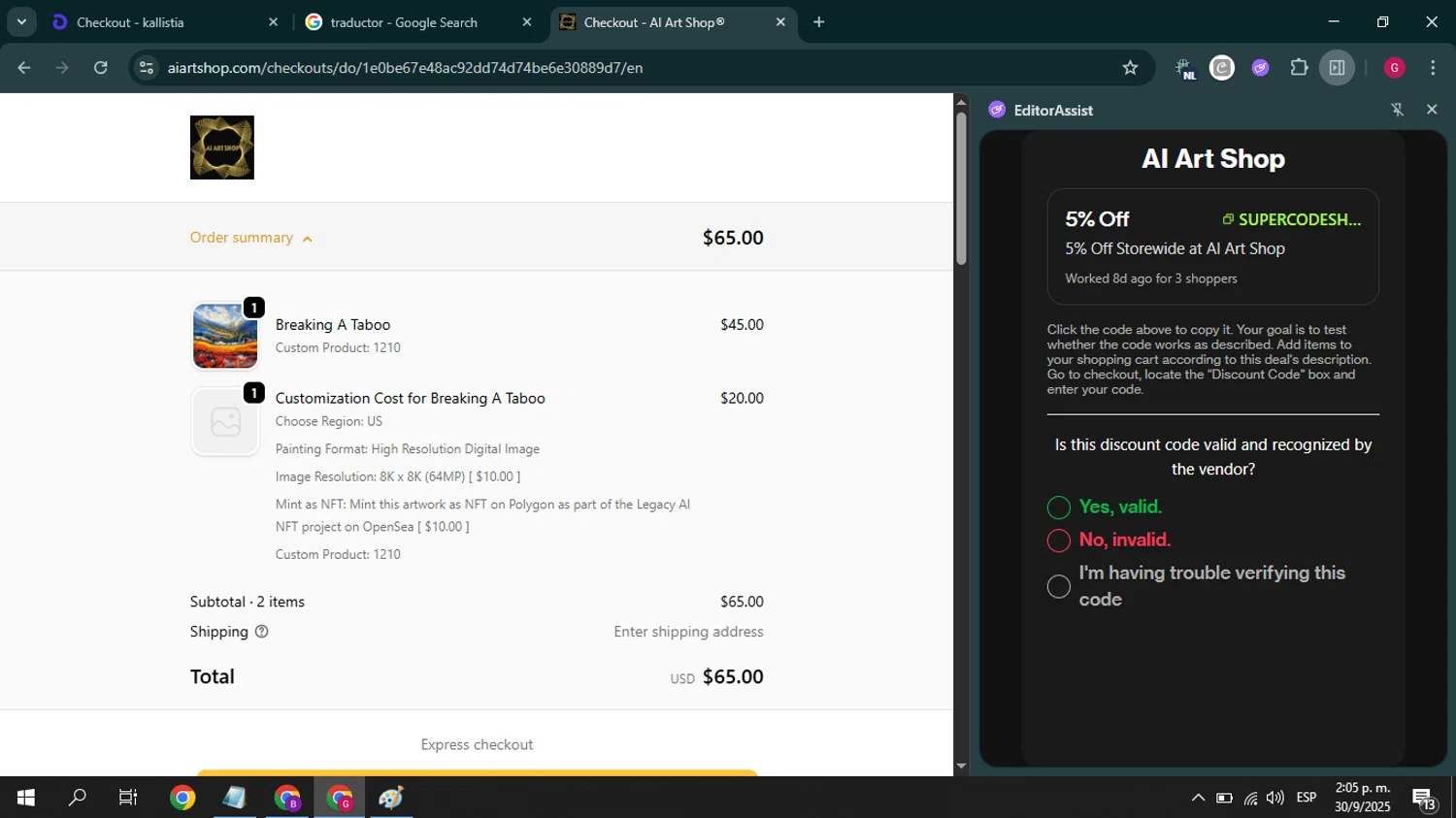This screenshot has width=1456, height=818.
Task: Select the "Yes, valid." radio option
Action: pos(1059,507)
